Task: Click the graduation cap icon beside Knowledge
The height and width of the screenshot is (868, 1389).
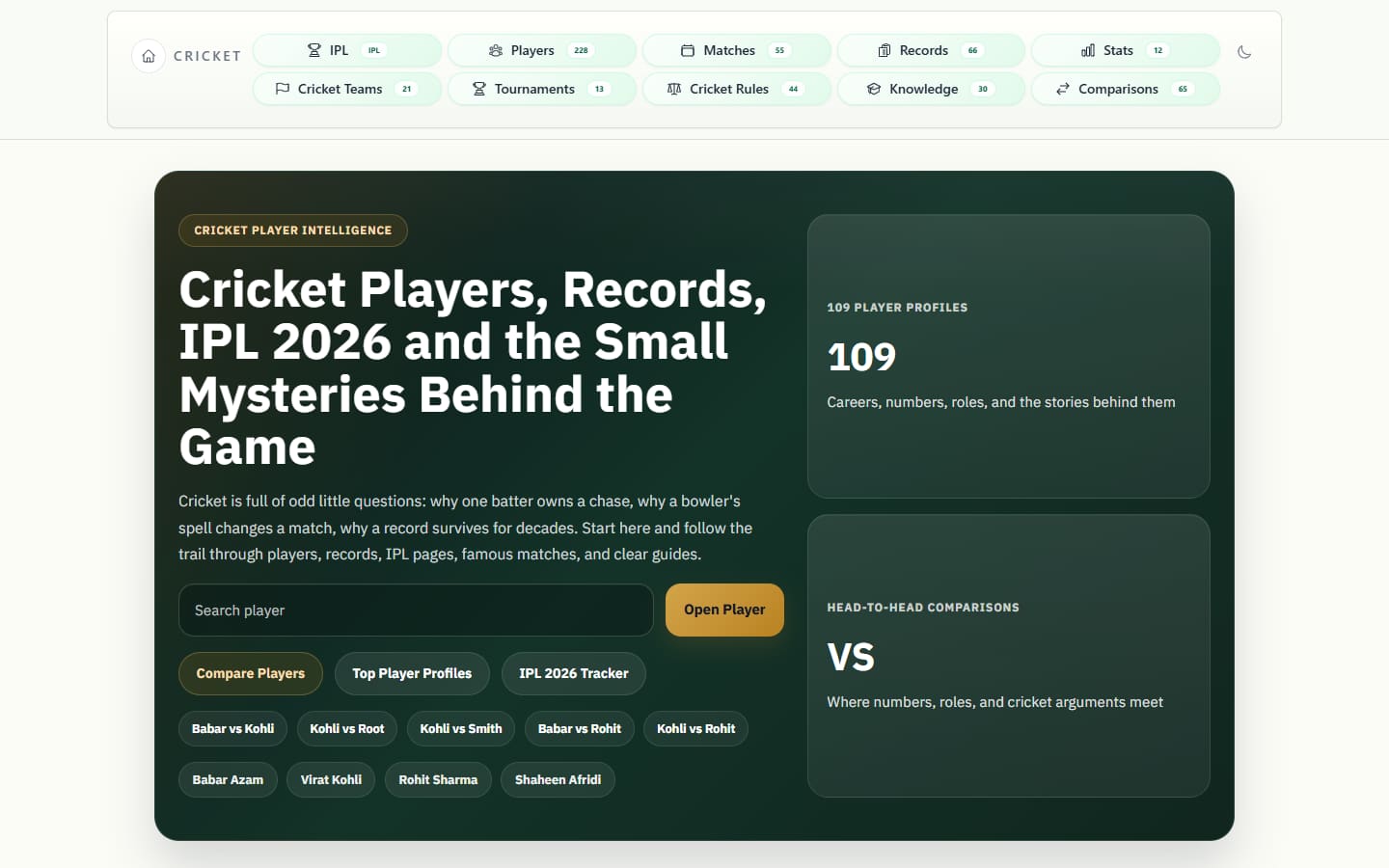Action: [874, 89]
